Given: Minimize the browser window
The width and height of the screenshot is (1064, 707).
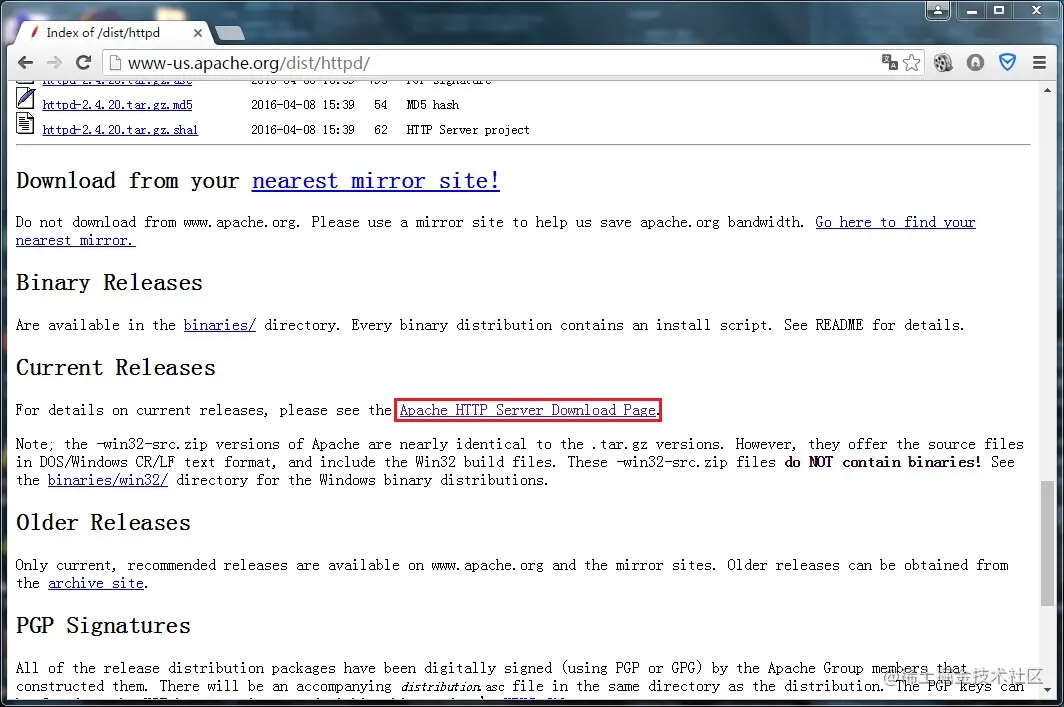Looking at the screenshot, I should pos(972,10).
